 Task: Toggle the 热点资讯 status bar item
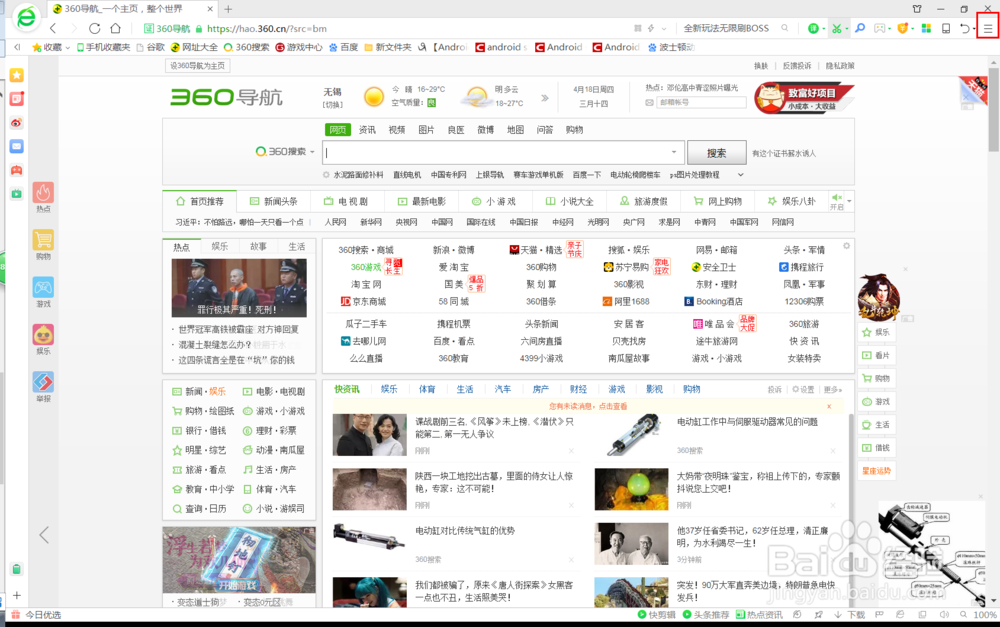click(759, 615)
